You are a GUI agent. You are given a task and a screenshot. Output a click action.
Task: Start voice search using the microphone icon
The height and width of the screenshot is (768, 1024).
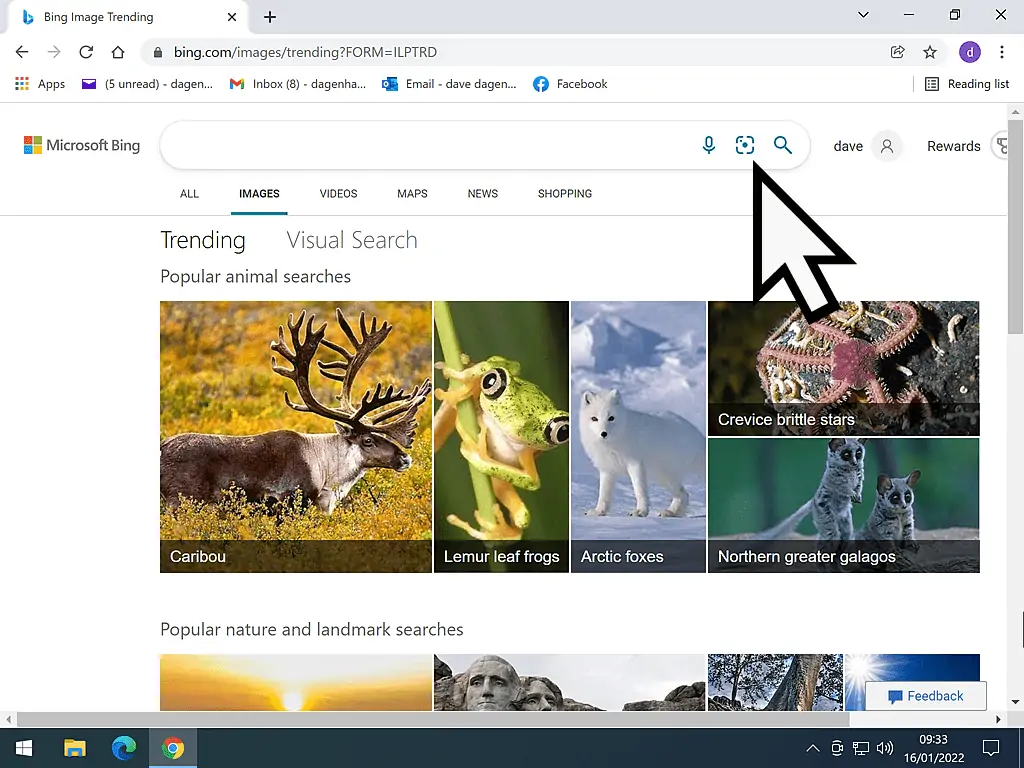pyautogui.click(x=709, y=145)
